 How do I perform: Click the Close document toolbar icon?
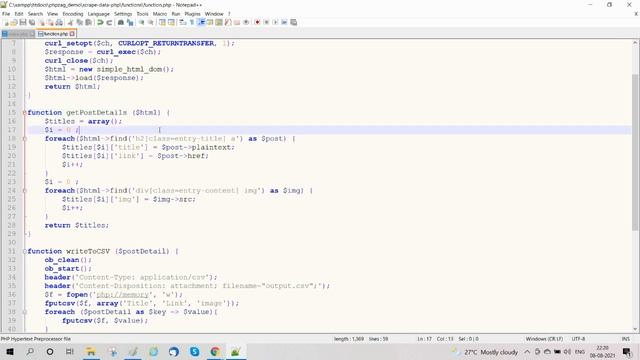pyautogui.click(x=42, y=22)
